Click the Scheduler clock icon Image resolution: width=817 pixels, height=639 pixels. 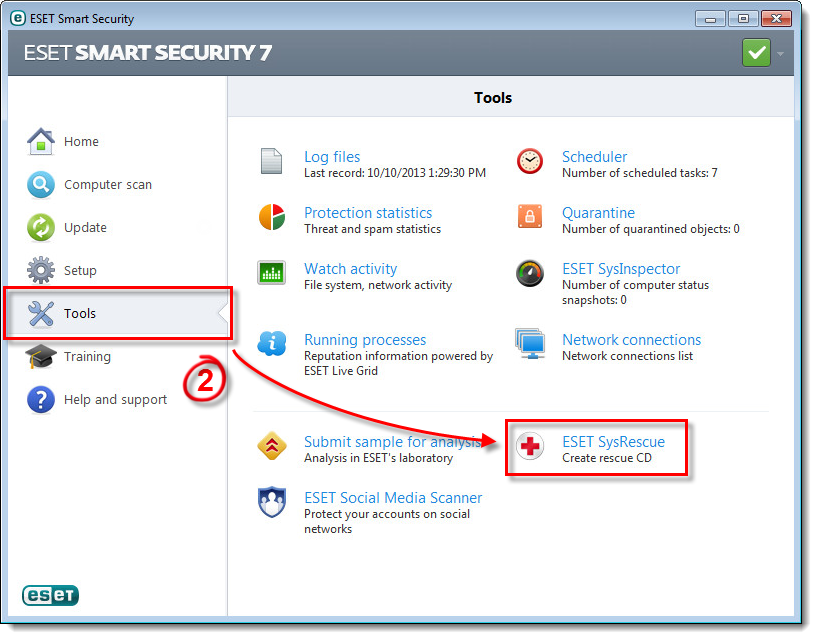(x=530, y=162)
